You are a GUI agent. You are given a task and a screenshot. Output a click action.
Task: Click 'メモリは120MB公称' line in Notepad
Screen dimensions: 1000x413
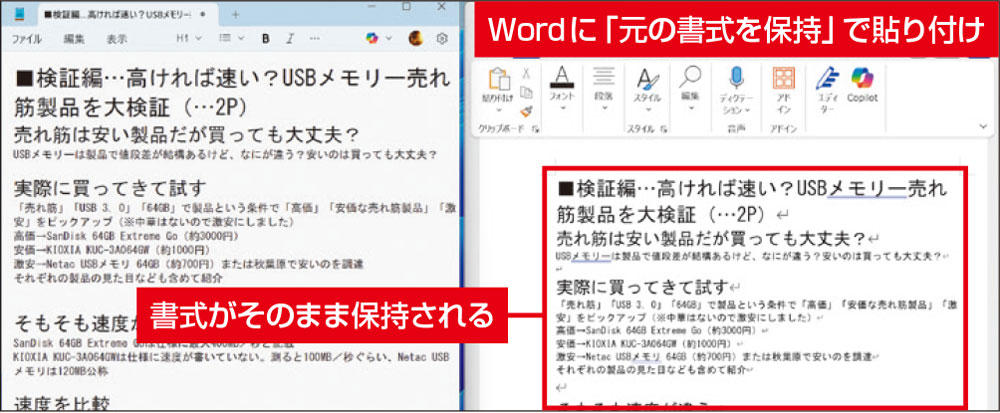61,370
